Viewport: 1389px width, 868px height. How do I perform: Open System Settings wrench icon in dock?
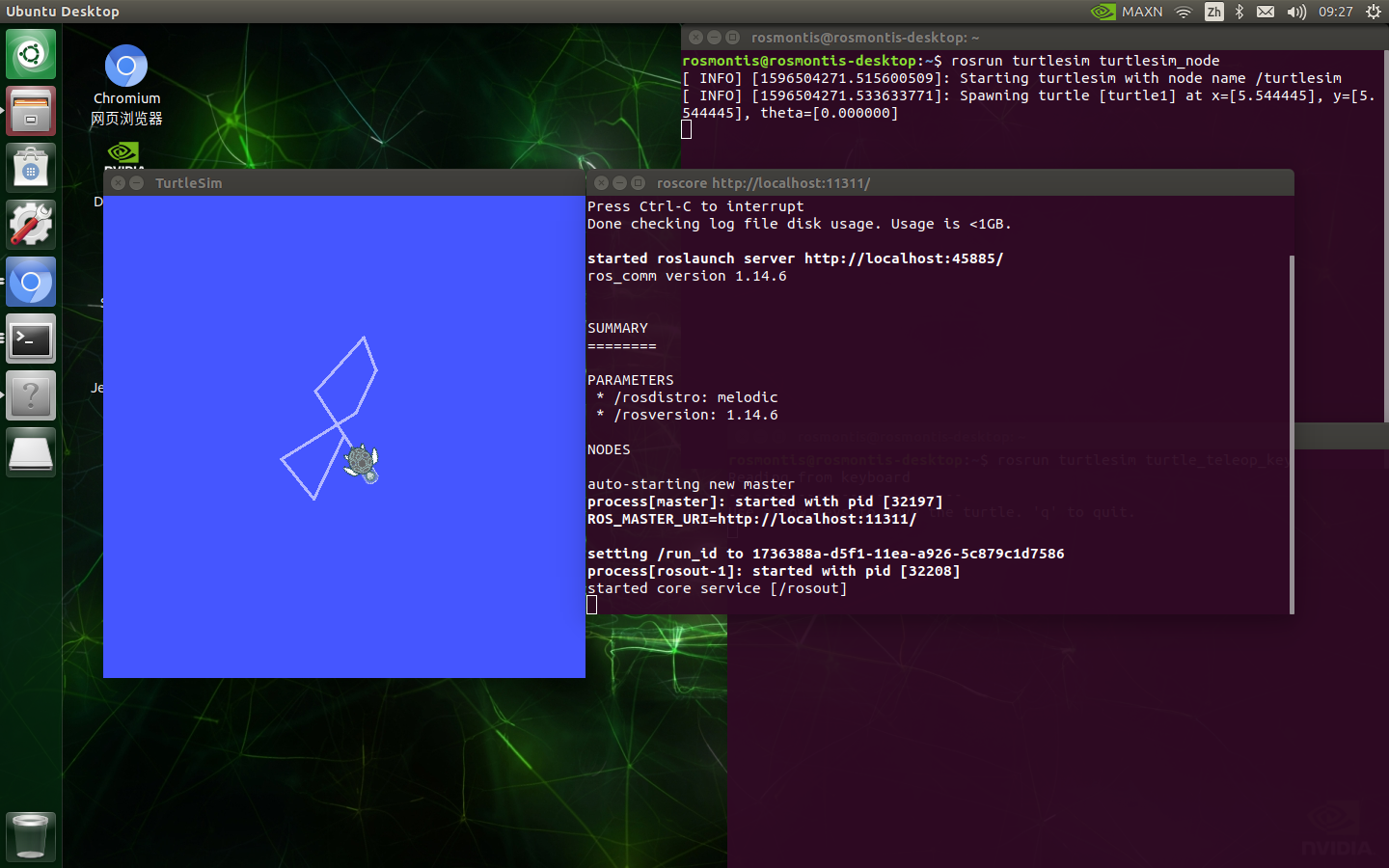point(31,225)
